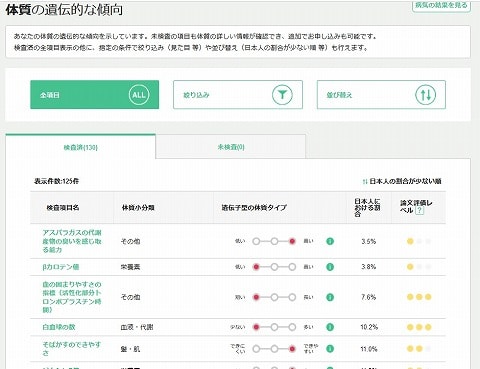Click the 遺伝子型の体質タイプ column header
The height and width of the screenshot is (369, 480).
click(x=254, y=207)
